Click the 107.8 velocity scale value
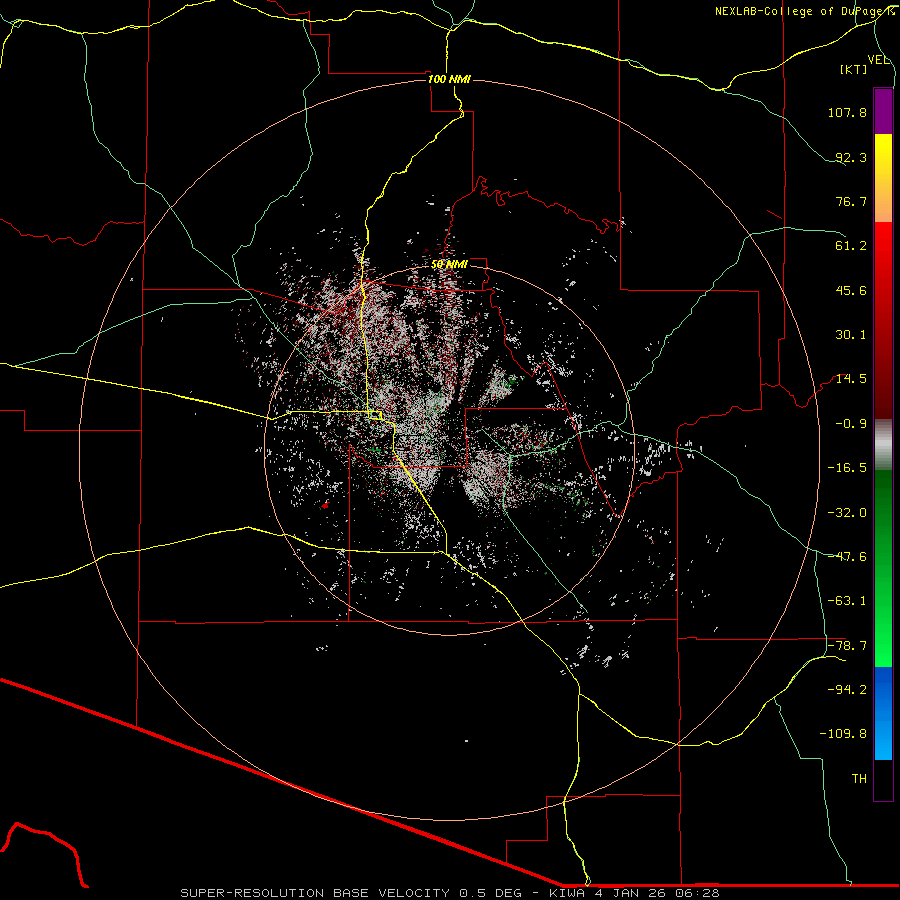The image size is (900, 900). [x=847, y=112]
